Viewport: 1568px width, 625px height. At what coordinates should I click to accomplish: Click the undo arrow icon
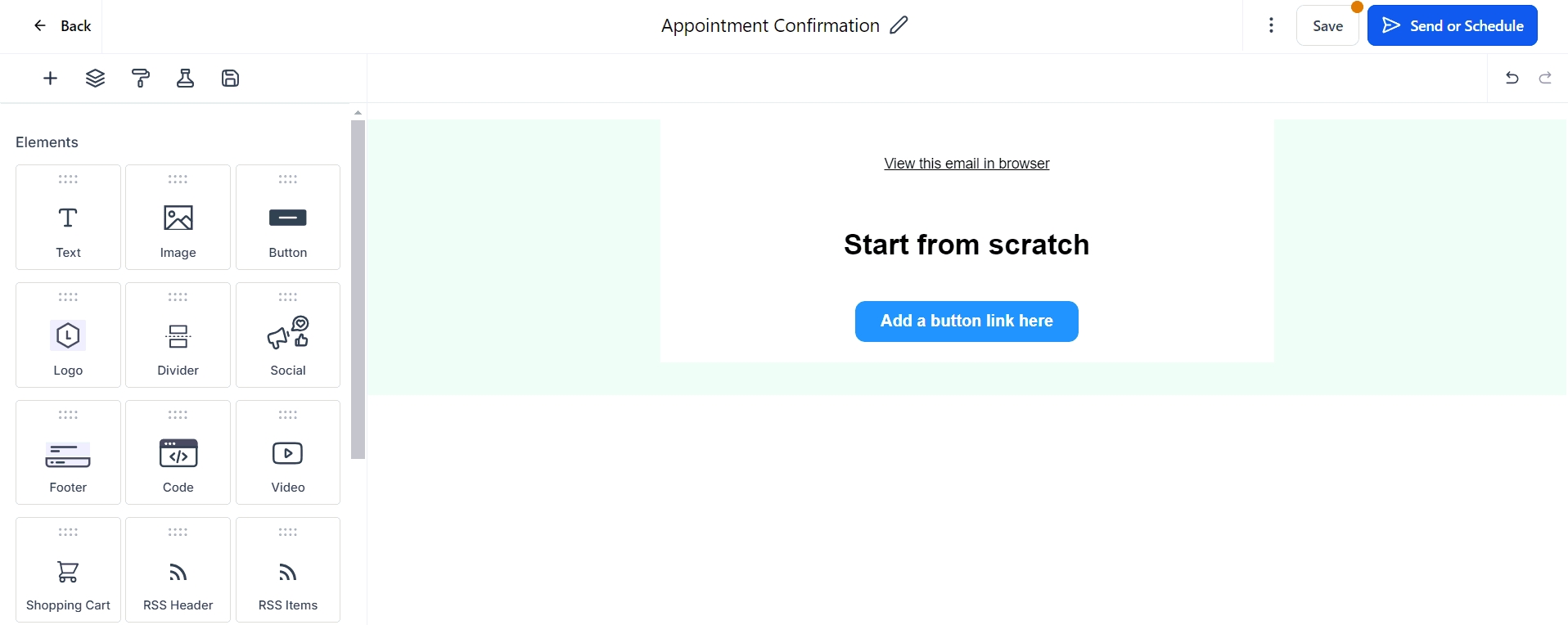(x=1512, y=79)
